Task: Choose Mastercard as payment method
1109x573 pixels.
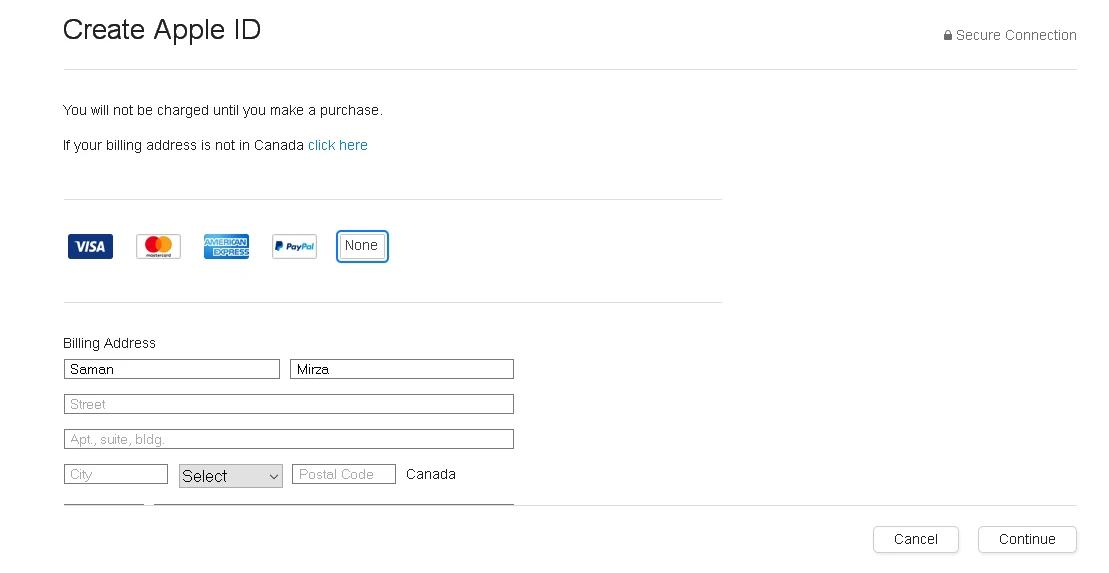Action: pos(158,246)
